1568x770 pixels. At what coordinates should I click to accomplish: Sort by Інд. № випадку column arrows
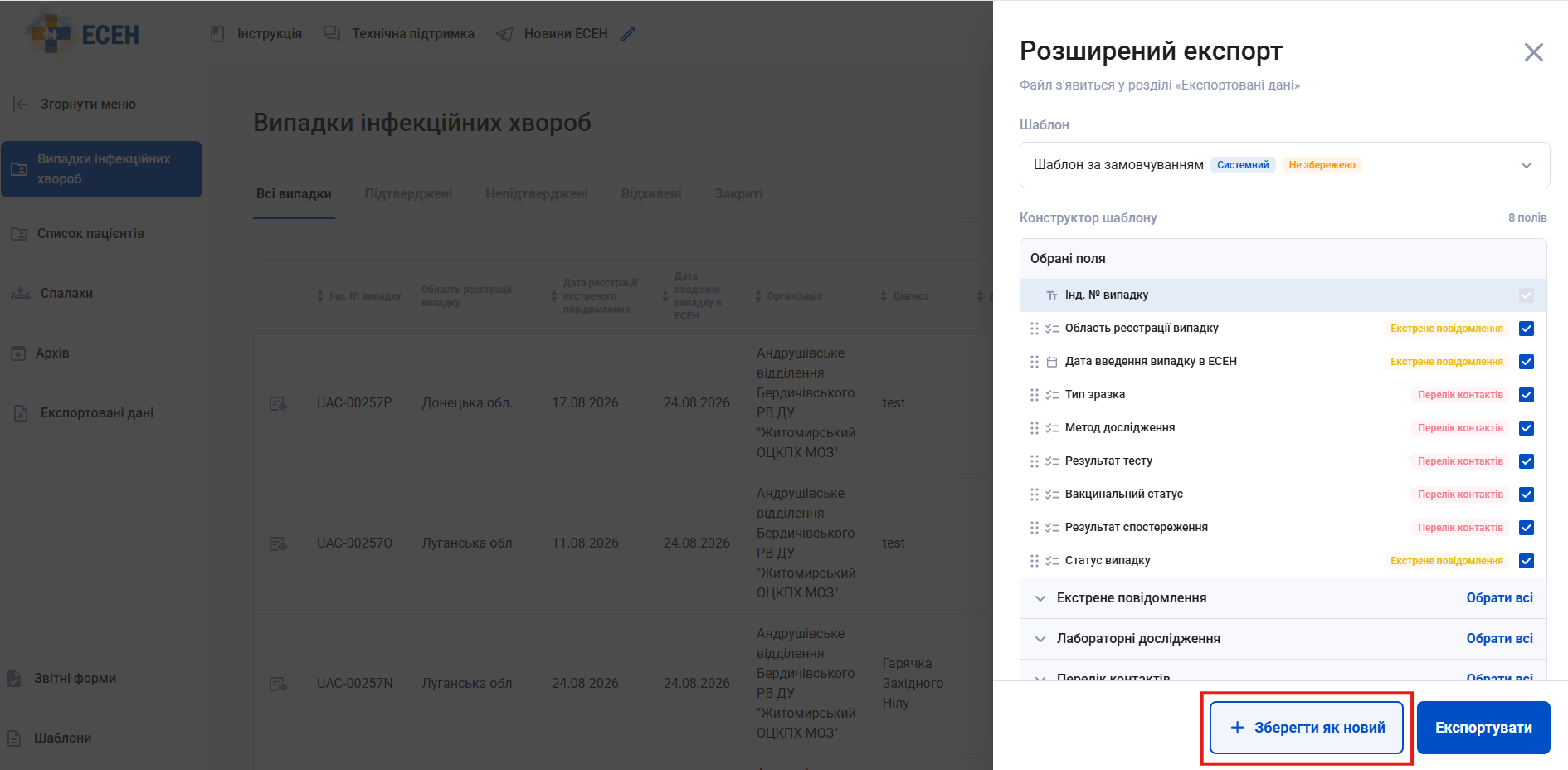(x=320, y=296)
